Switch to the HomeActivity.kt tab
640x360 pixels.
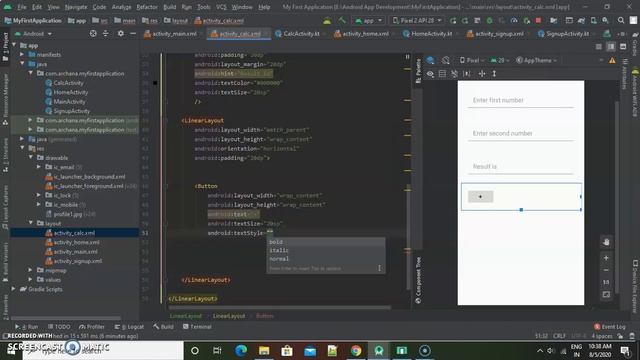(428, 34)
